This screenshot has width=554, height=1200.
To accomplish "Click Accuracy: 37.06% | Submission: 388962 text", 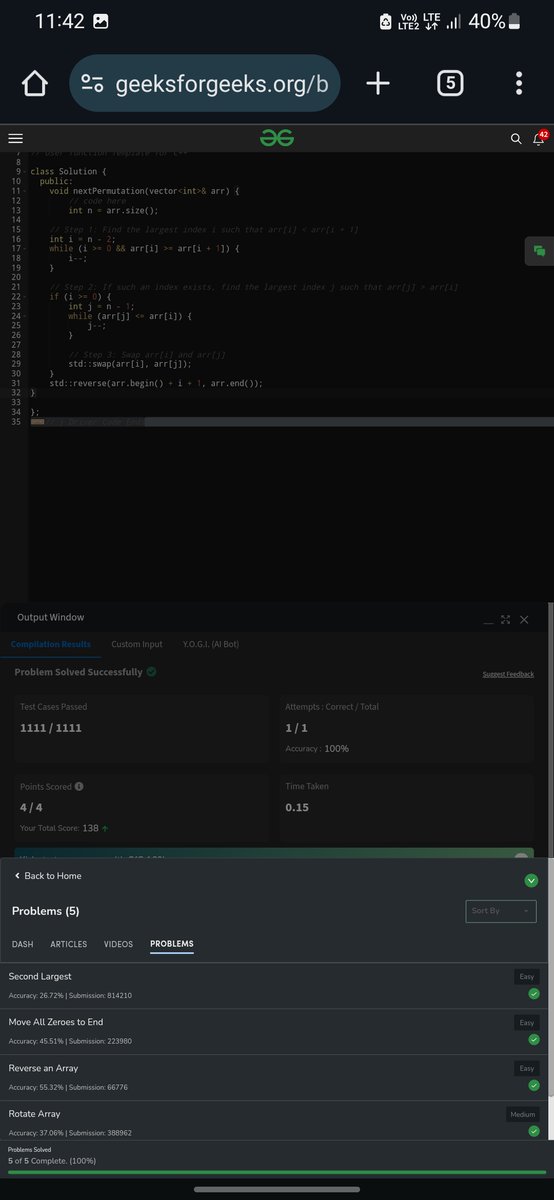I will [x=70, y=1133].
